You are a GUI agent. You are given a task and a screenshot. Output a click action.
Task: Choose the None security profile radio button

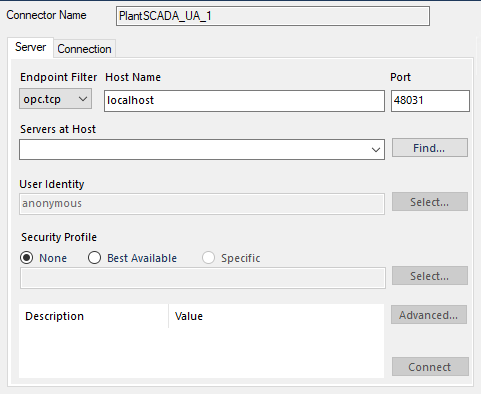coord(27,258)
